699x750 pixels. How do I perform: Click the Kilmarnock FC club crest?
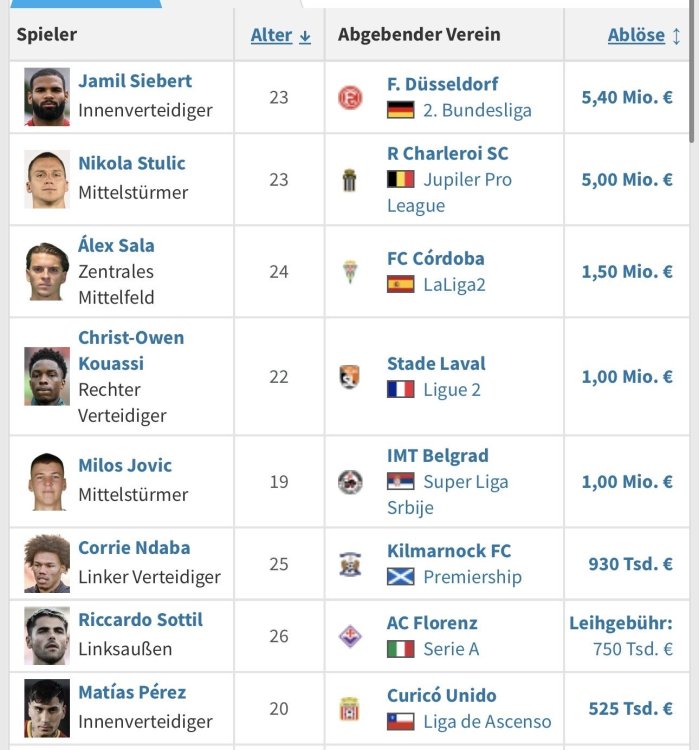(349, 564)
